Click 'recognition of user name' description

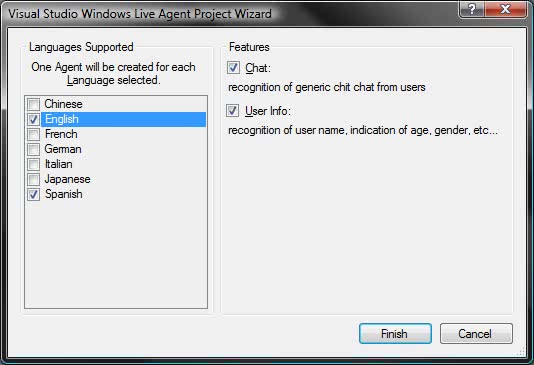[x=363, y=130]
